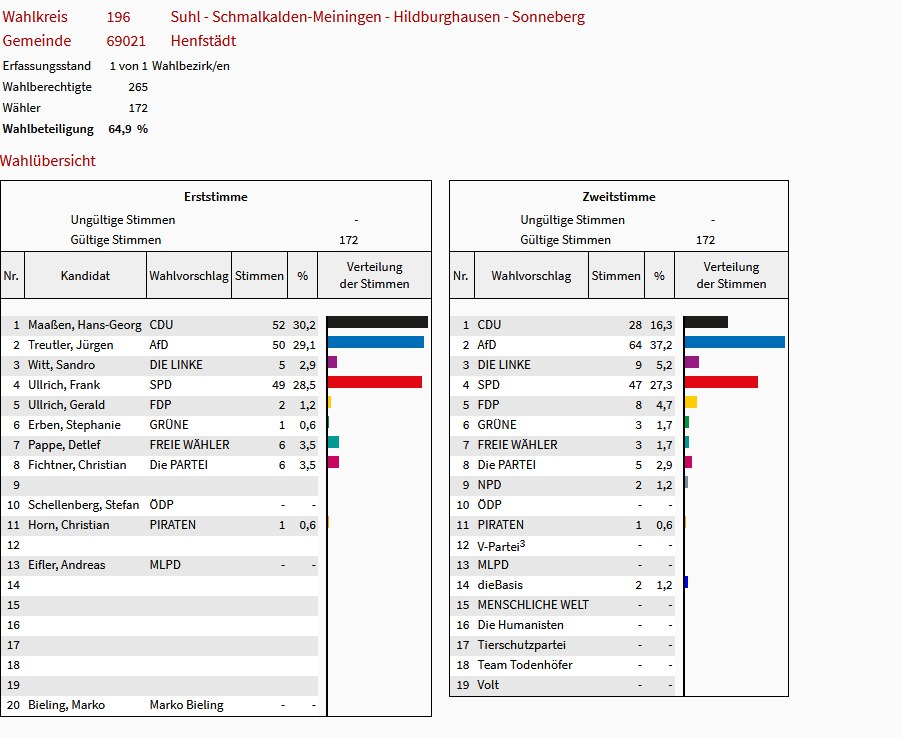
Task: Select candidate "Fichtner, Christian"
Action: 77,465
